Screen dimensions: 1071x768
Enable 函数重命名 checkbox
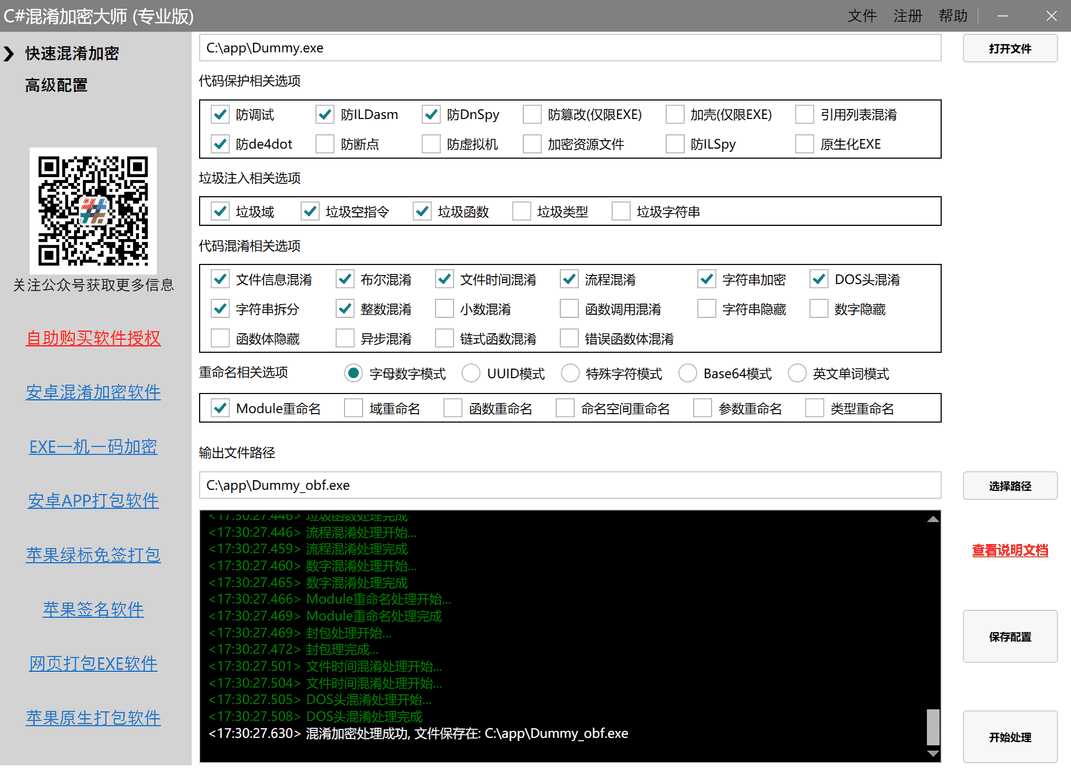453,408
